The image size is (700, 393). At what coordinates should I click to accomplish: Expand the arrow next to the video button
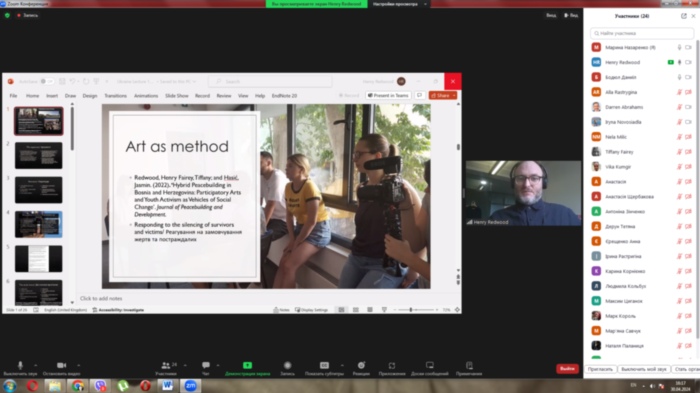79,365
